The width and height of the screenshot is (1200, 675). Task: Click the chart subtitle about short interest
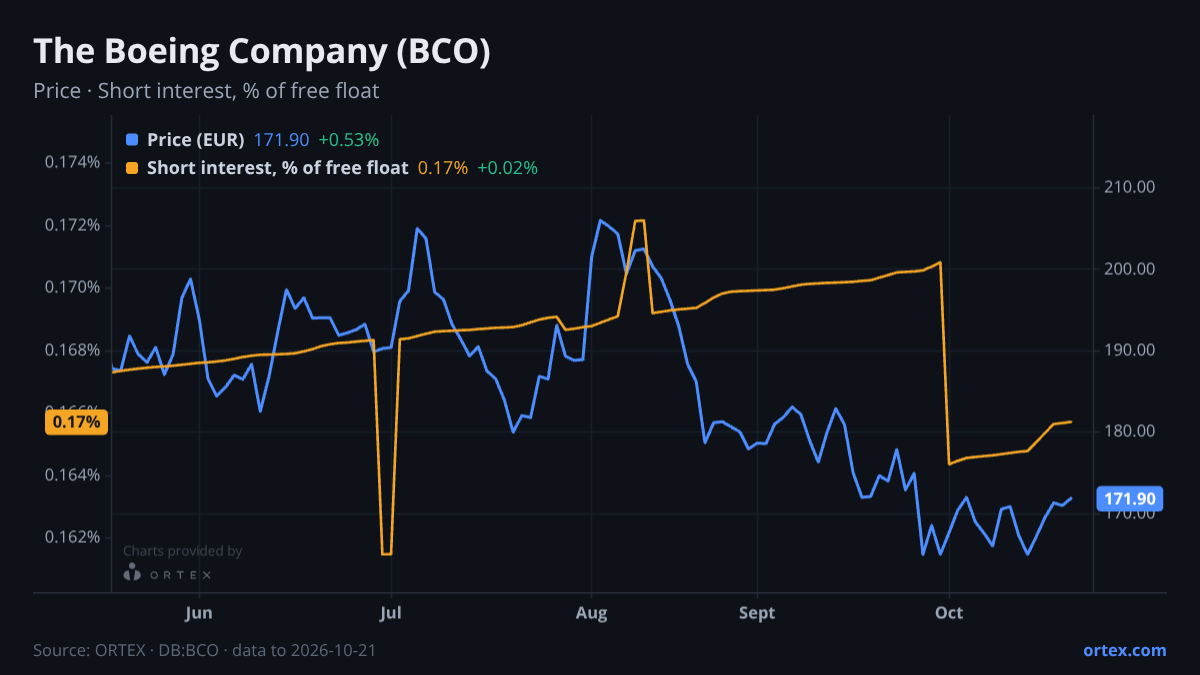pos(206,91)
